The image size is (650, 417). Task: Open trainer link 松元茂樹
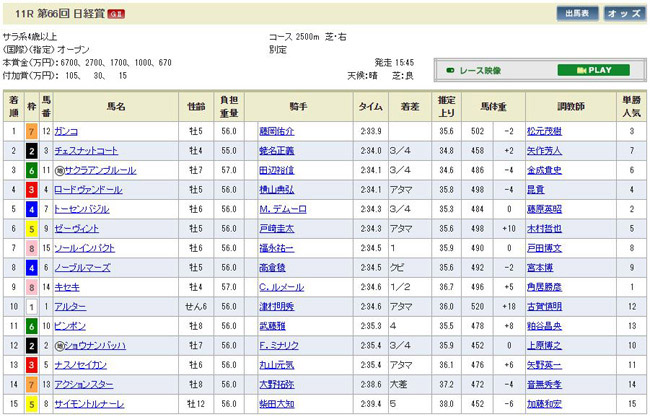543,132
